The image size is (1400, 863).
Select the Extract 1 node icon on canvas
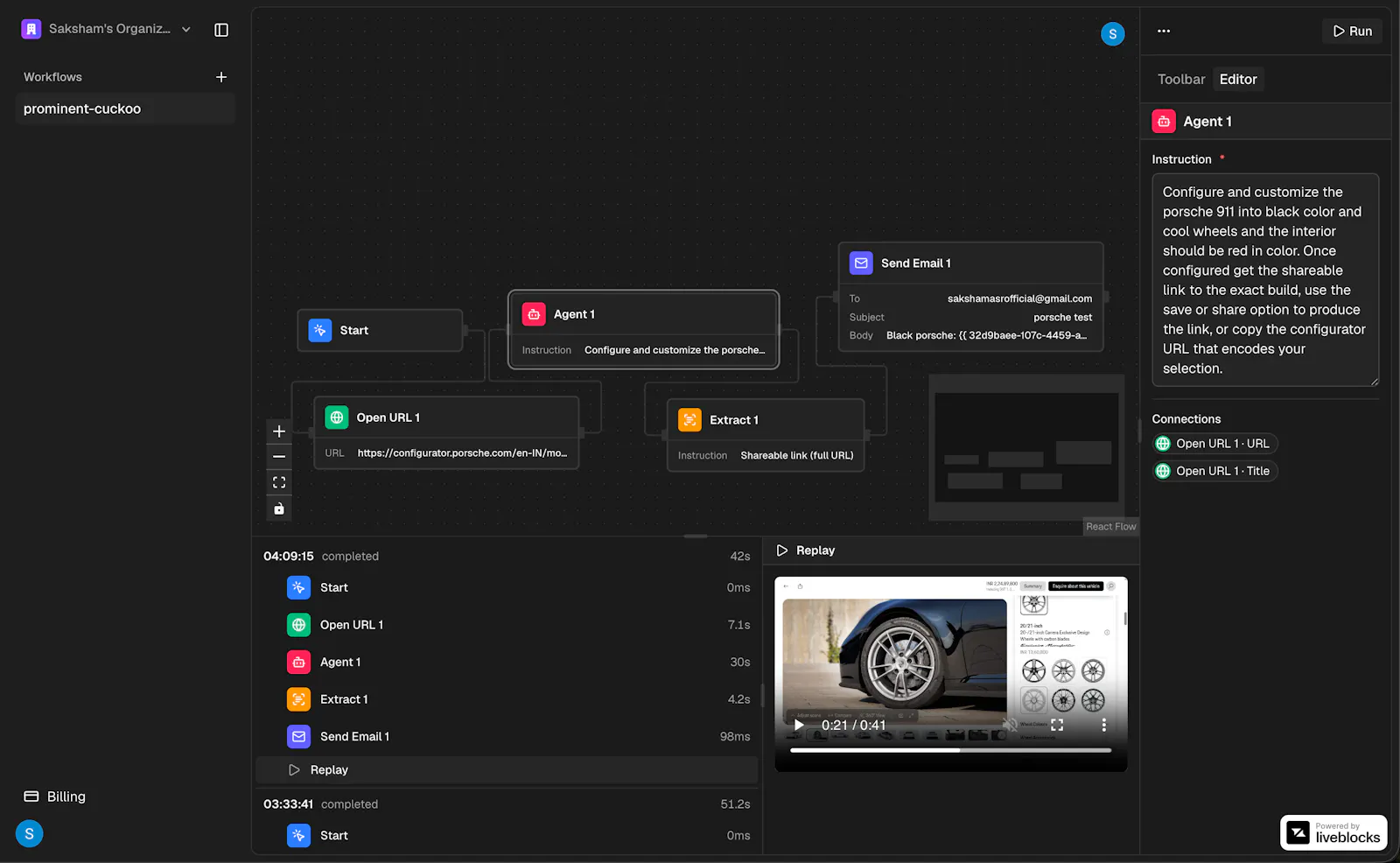(x=689, y=420)
